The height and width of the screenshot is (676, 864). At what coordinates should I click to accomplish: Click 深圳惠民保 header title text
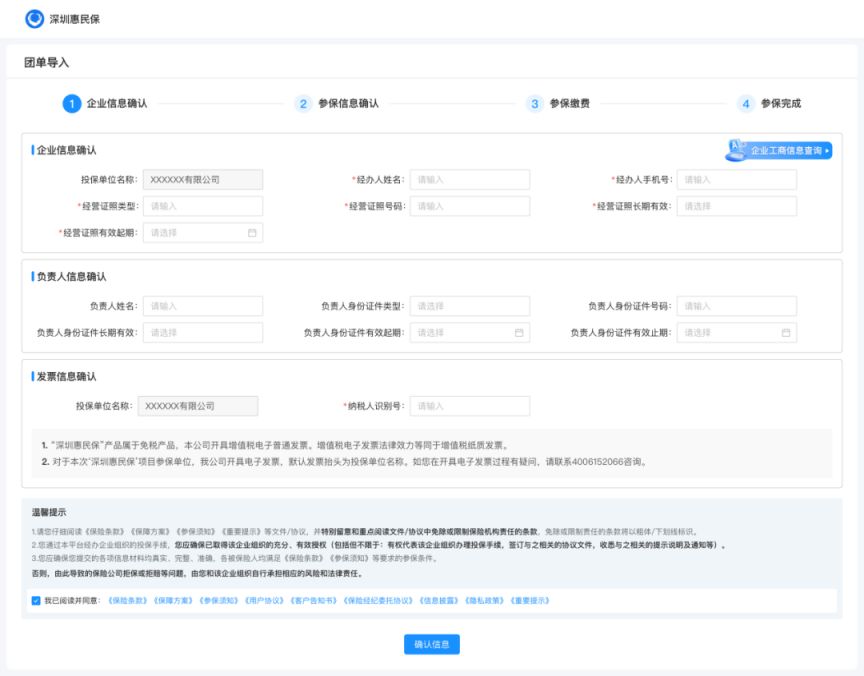(x=74, y=19)
